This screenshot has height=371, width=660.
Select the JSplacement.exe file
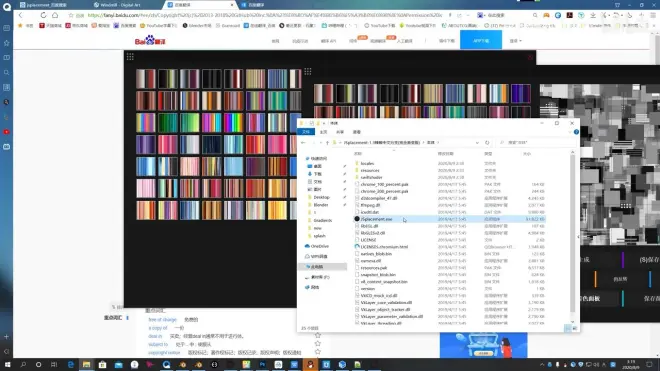coord(376,219)
